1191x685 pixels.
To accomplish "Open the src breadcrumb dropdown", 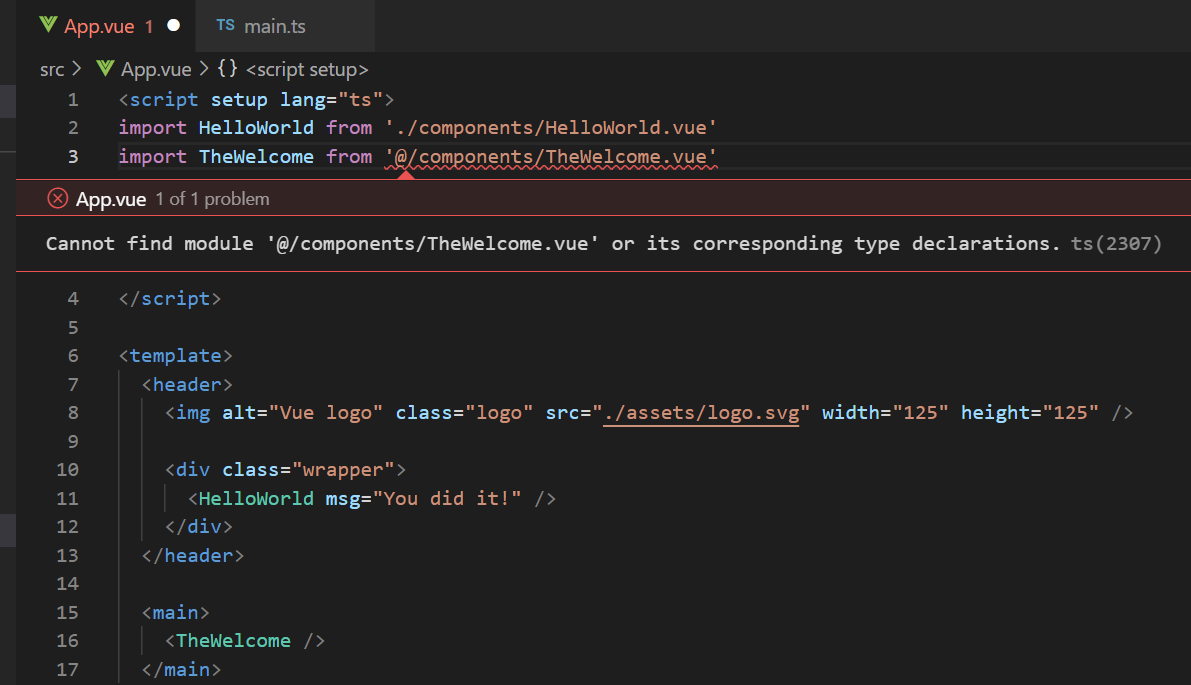I will [x=51, y=69].
